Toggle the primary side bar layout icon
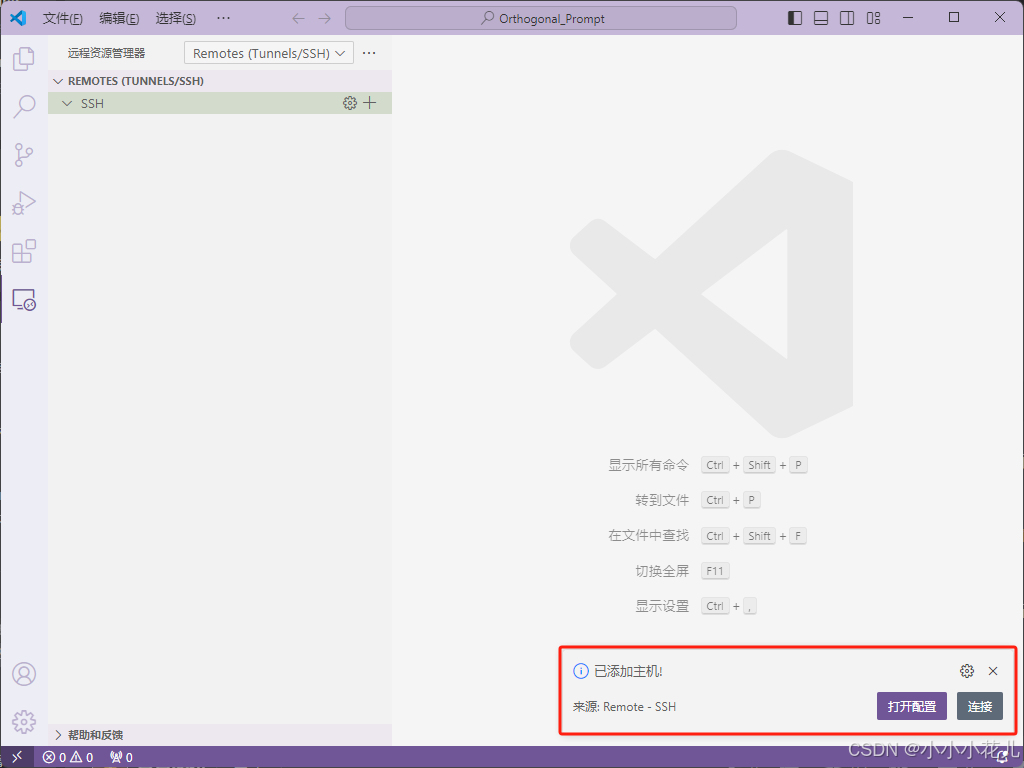1024x768 pixels. tap(795, 18)
